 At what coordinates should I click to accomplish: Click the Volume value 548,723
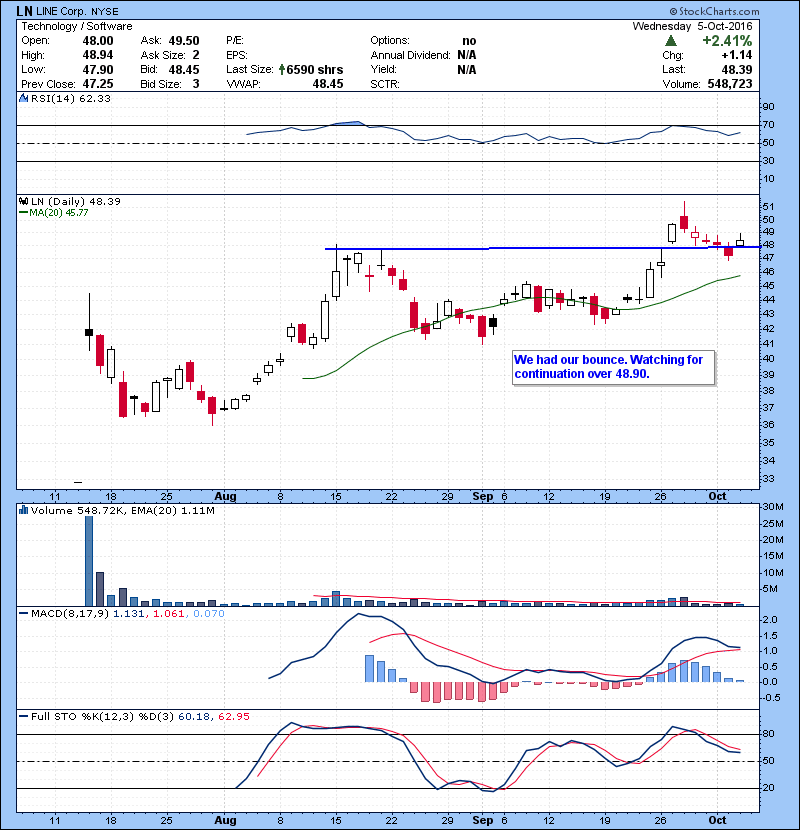[730, 84]
